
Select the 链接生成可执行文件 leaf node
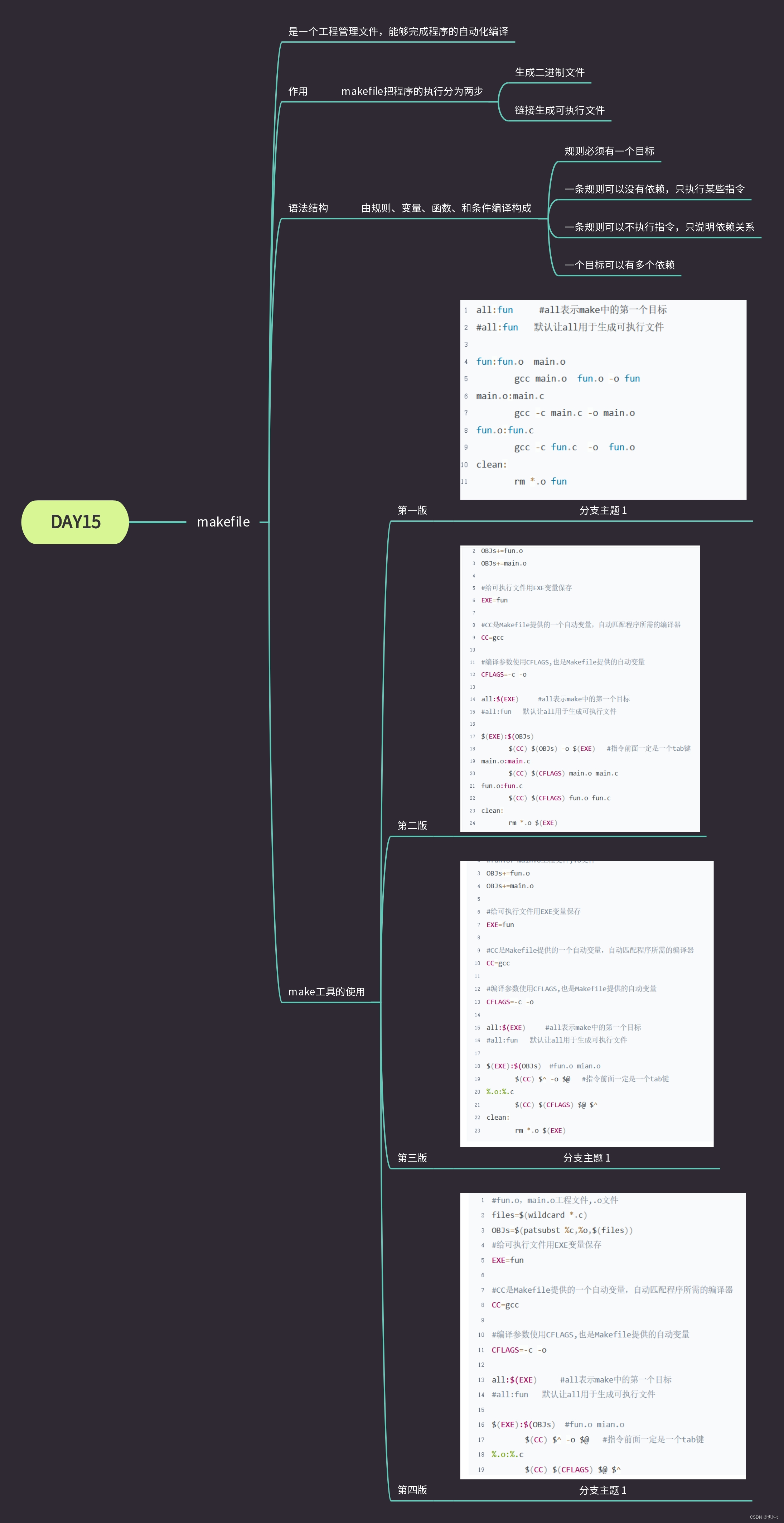(x=560, y=110)
